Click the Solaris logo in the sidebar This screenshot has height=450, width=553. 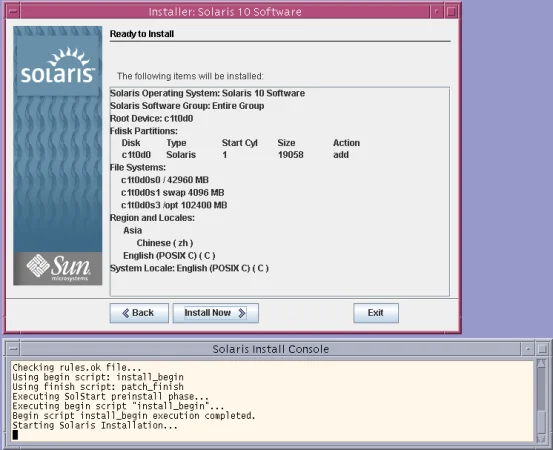57,66
